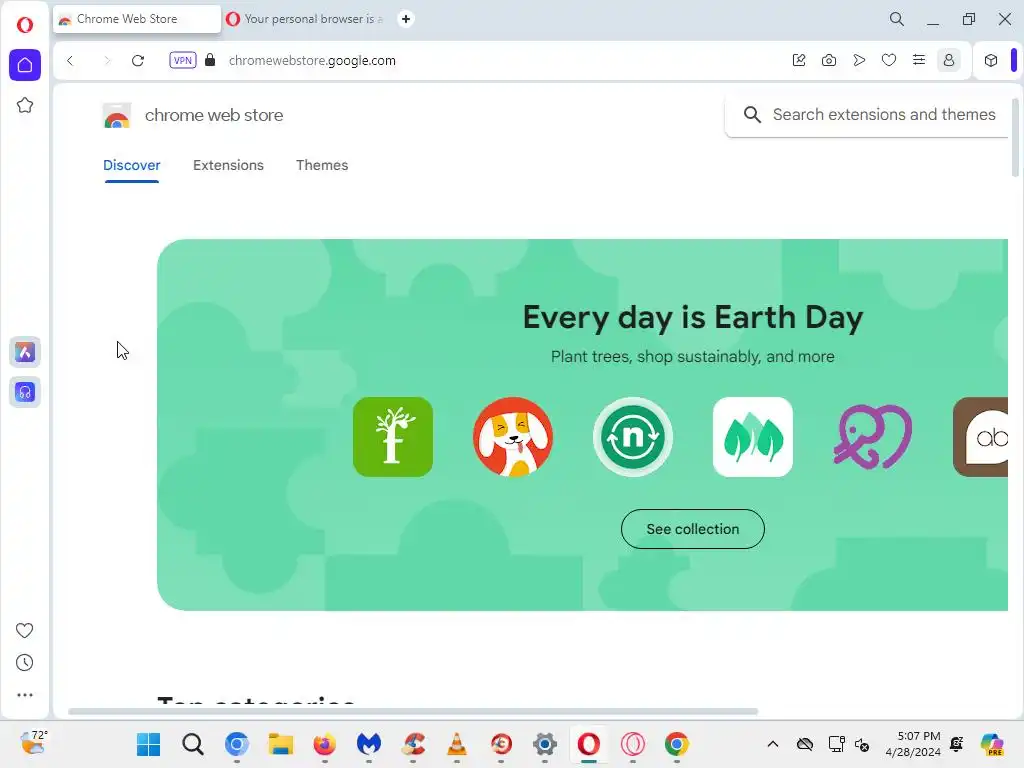
Task: Click Search extensions and themes field
Action: coord(867,114)
